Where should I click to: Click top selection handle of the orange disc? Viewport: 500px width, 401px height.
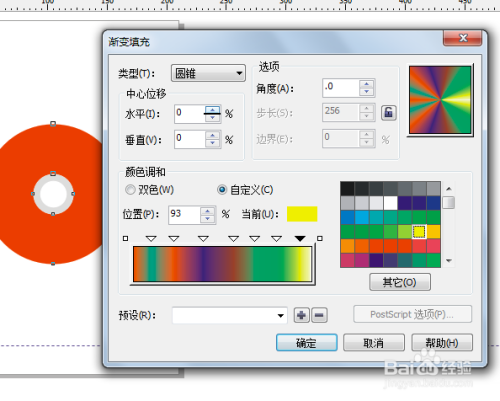[x=53, y=124]
